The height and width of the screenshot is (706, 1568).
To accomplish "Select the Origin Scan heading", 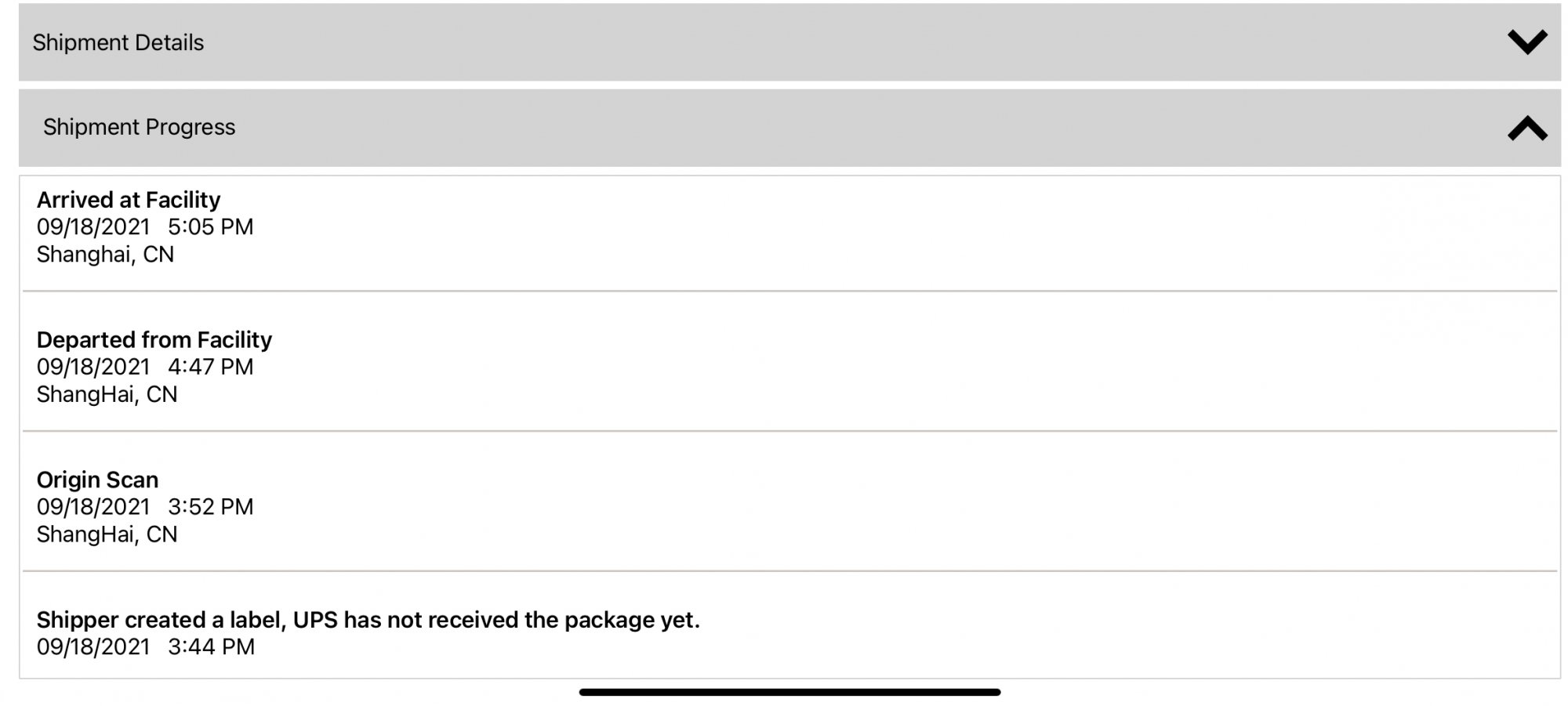I will point(97,480).
